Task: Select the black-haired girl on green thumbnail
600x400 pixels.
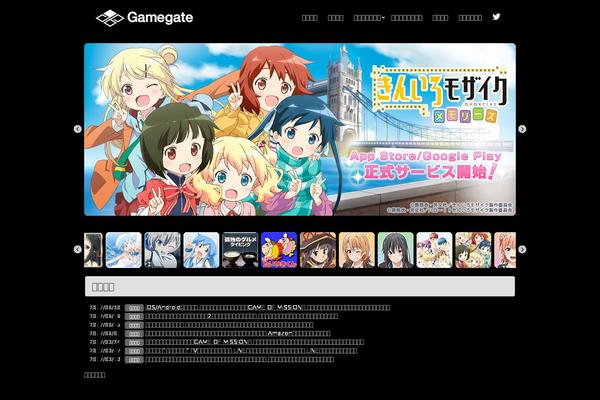Action: [395, 250]
